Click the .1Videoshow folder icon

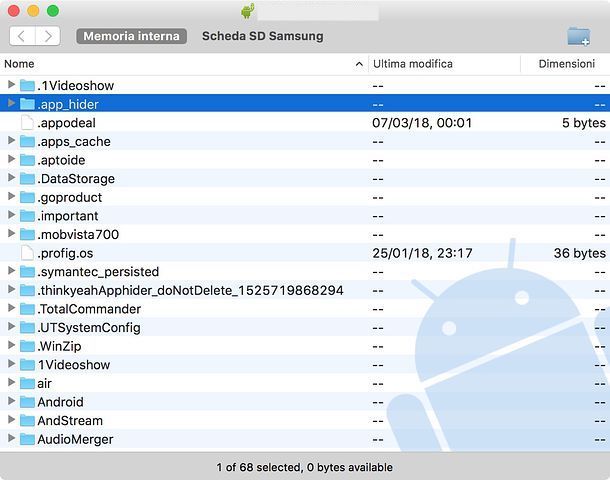(27, 85)
